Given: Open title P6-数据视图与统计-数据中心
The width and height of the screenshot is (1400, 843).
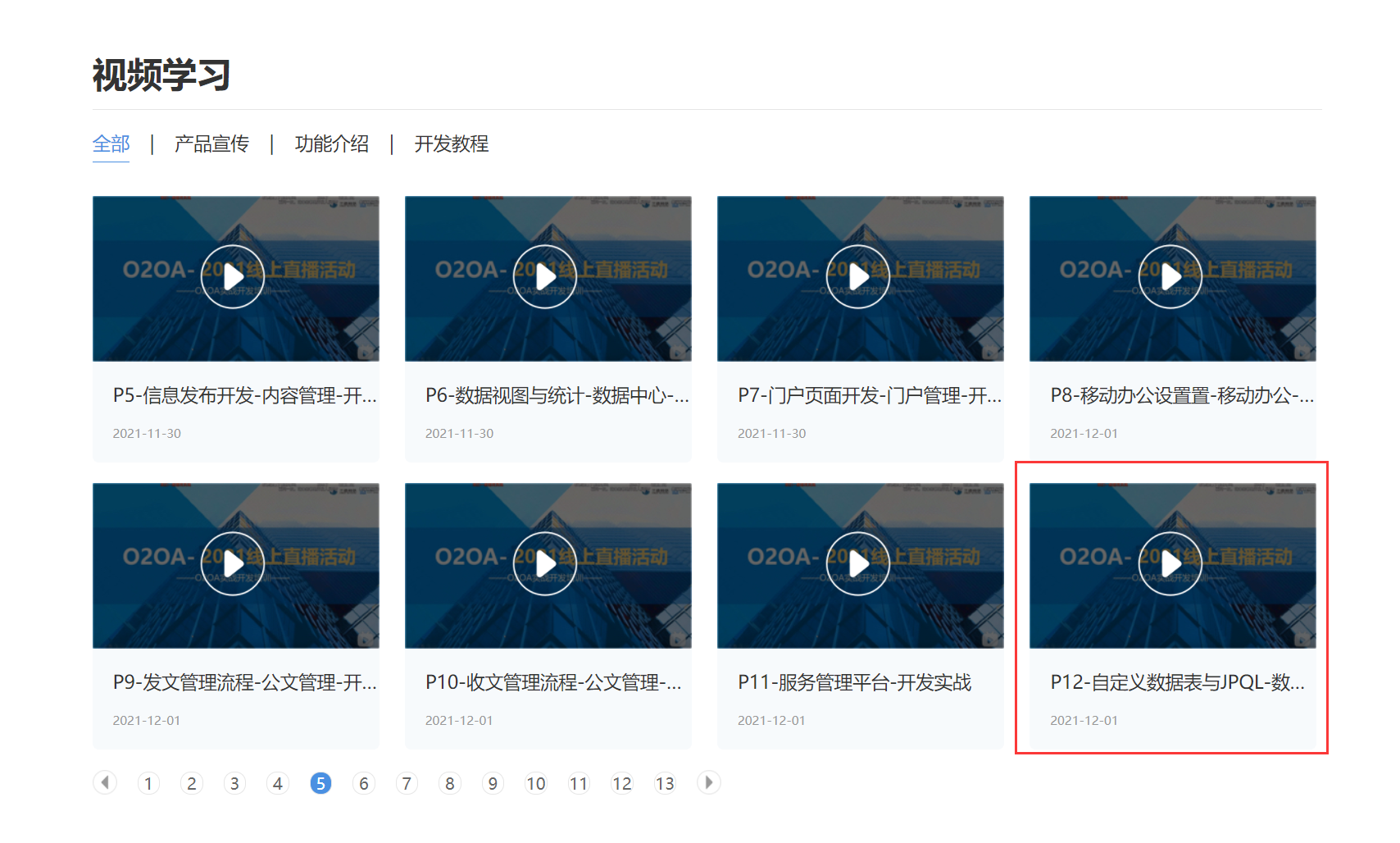Looking at the screenshot, I should 557,396.
